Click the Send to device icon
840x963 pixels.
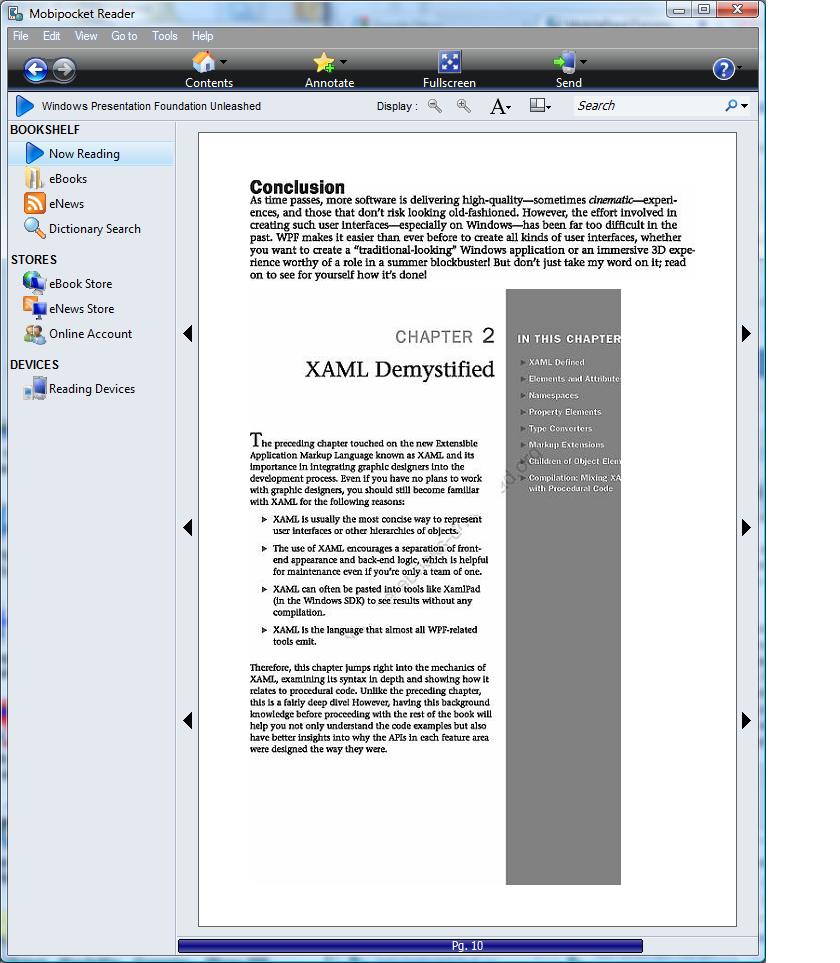(x=564, y=62)
